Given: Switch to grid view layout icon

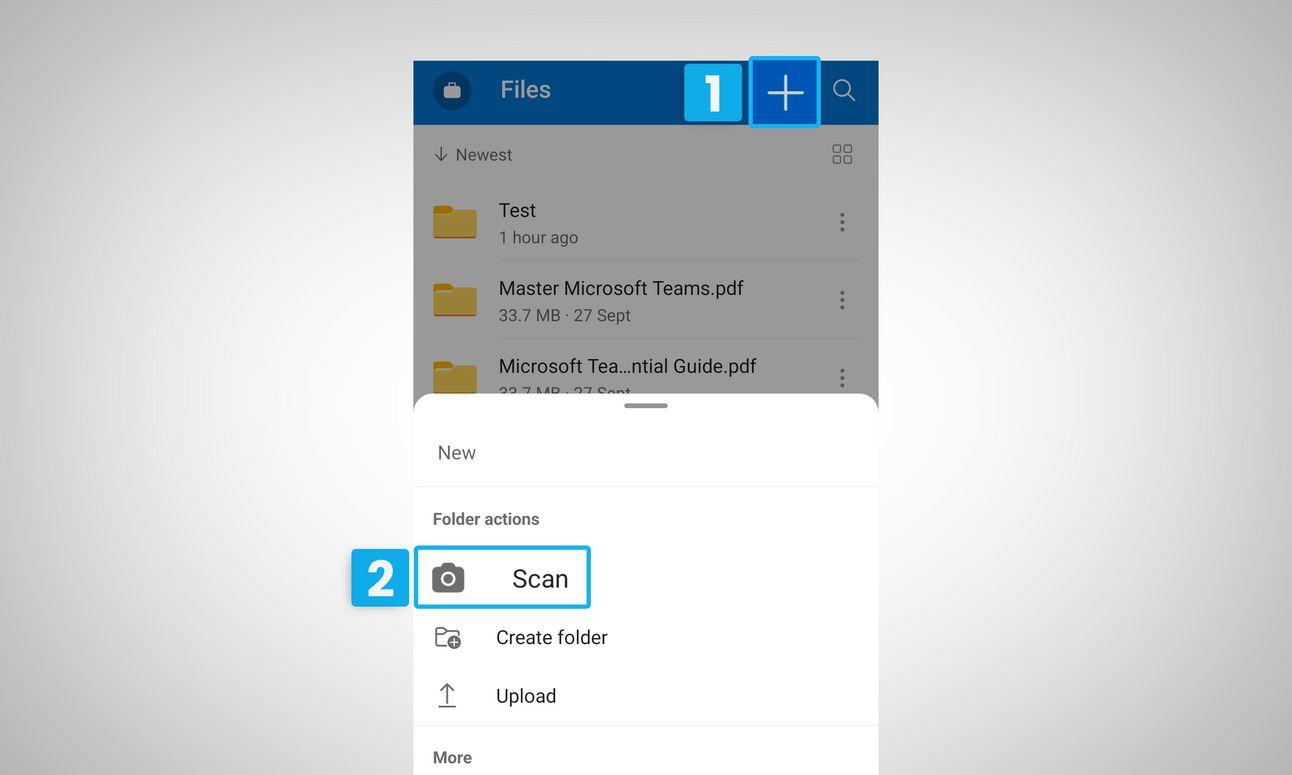Looking at the screenshot, I should (842, 154).
